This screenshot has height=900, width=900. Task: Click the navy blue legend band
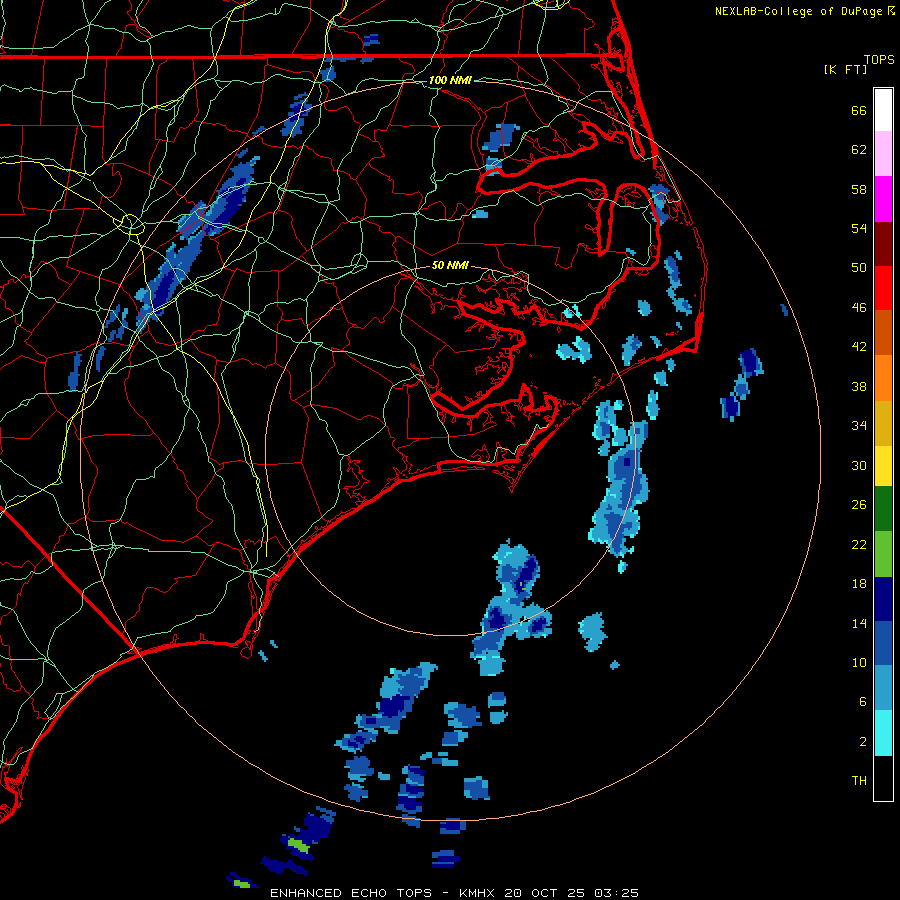click(x=883, y=599)
